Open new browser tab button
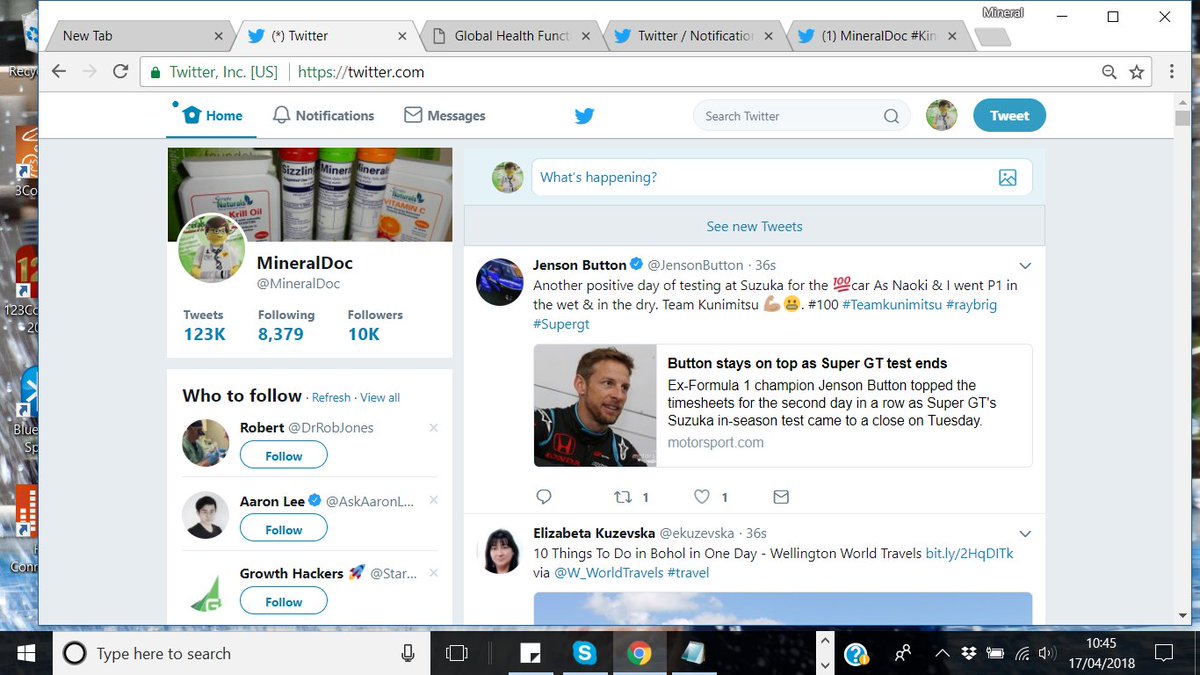This screenshot has width=1200, height=675. [x=992, y=37]
